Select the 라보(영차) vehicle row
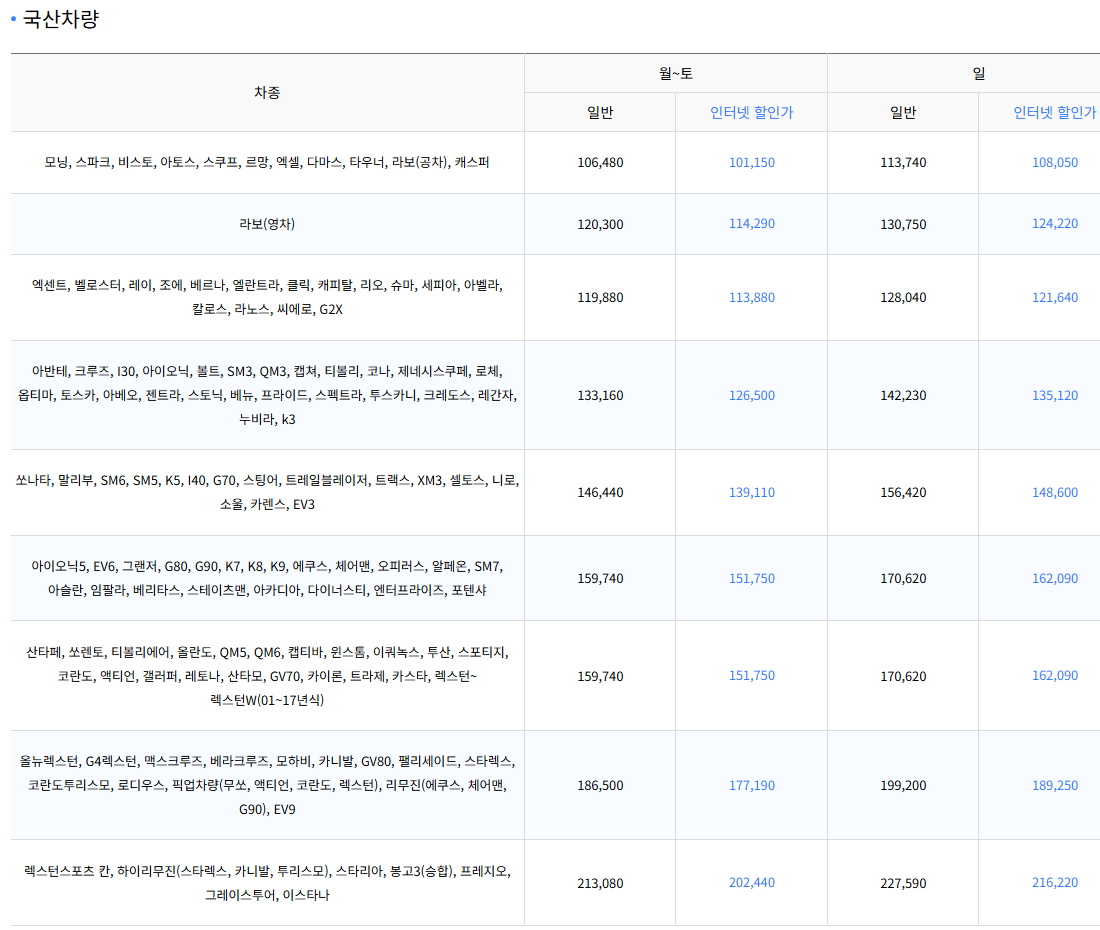 [x=267, y=224]
